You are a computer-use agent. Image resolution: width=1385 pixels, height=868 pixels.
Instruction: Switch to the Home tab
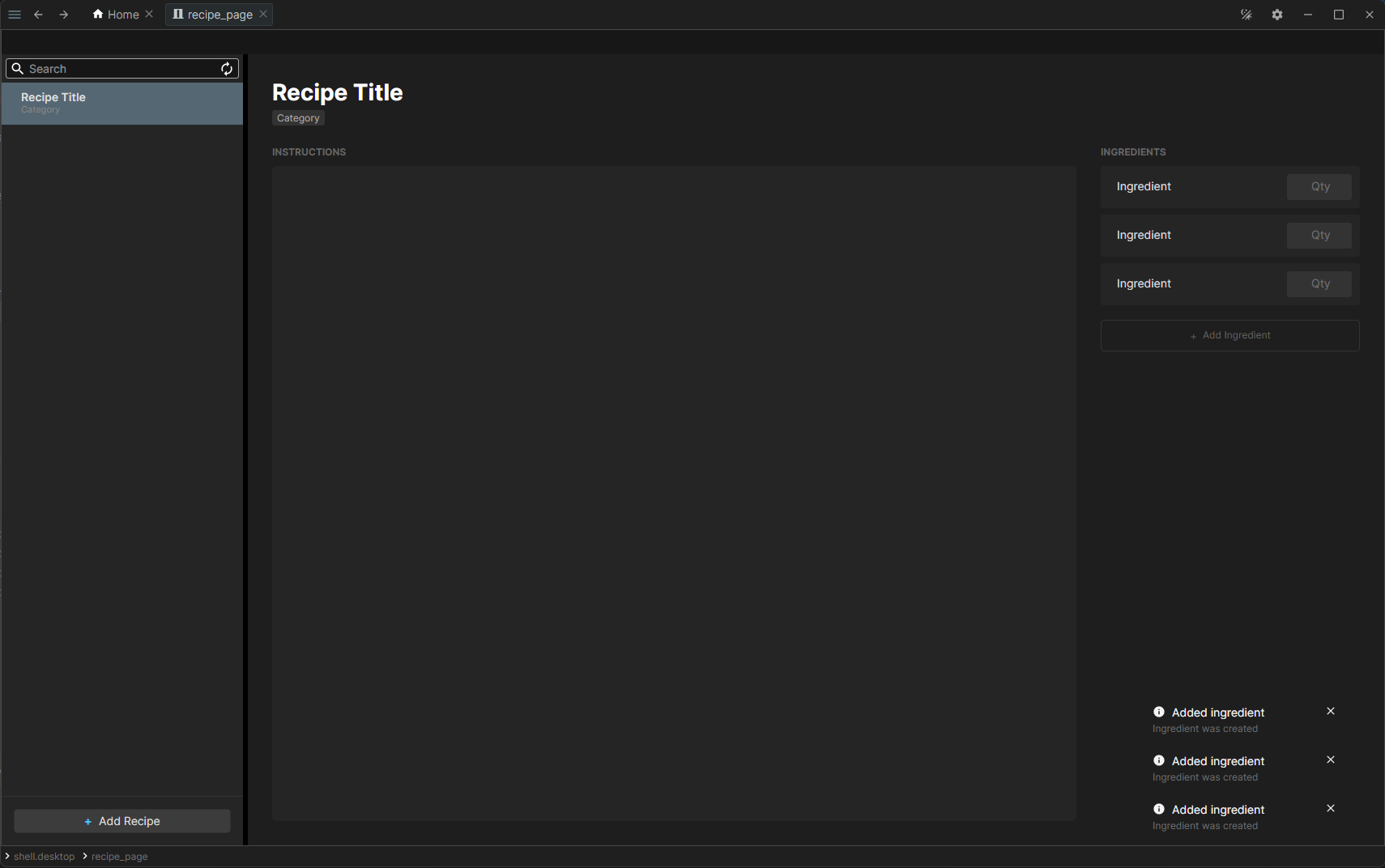coord(116,15)
